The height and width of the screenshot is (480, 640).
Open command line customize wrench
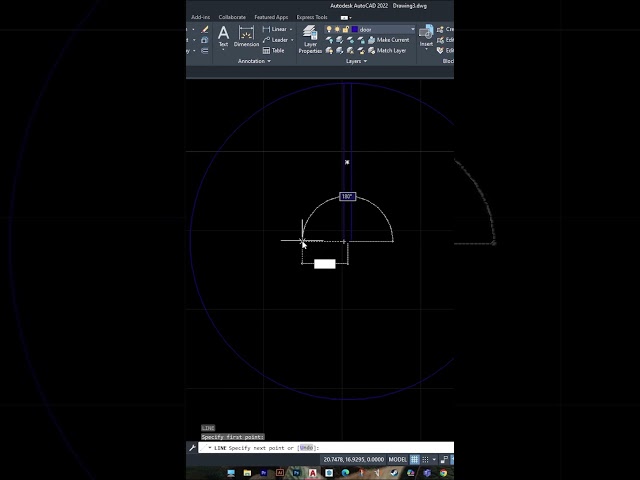[192, 448]
